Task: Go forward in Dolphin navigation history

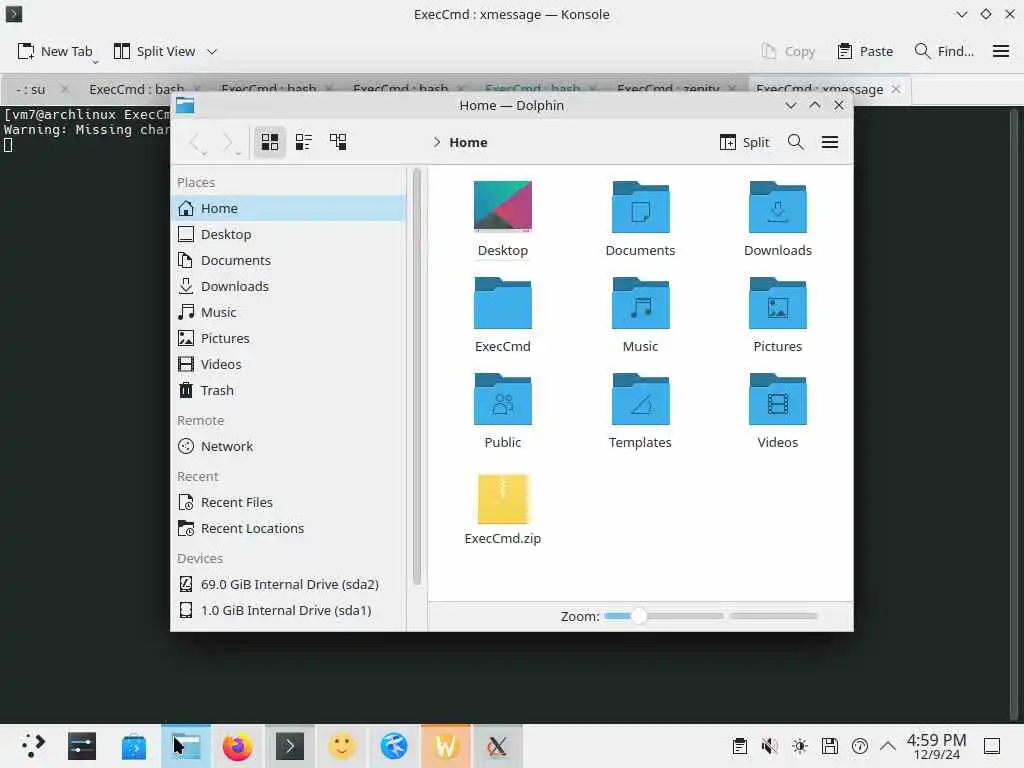Action: click(229, 142)
